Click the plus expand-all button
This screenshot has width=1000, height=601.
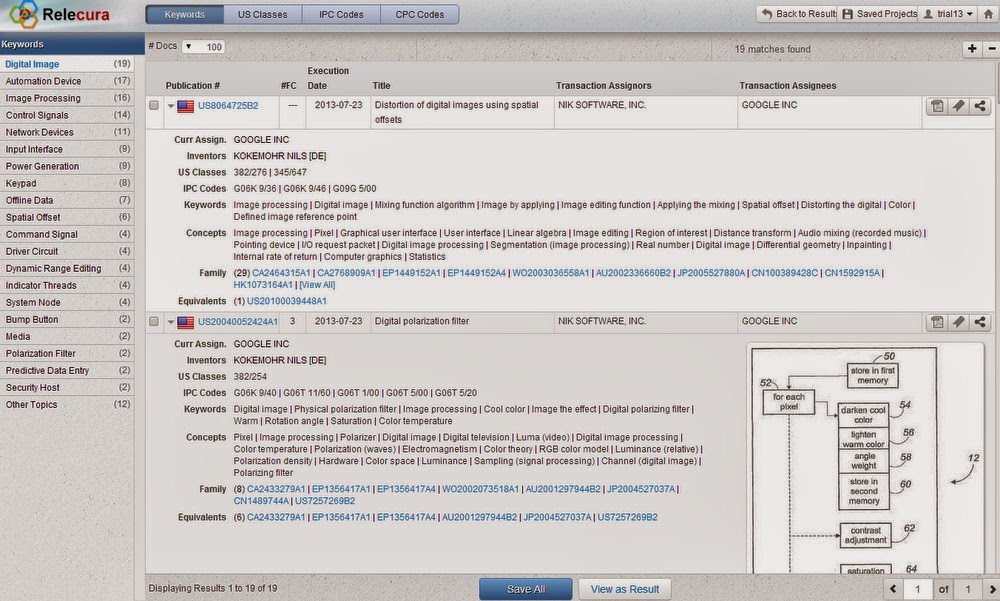[x=972, y=48]
